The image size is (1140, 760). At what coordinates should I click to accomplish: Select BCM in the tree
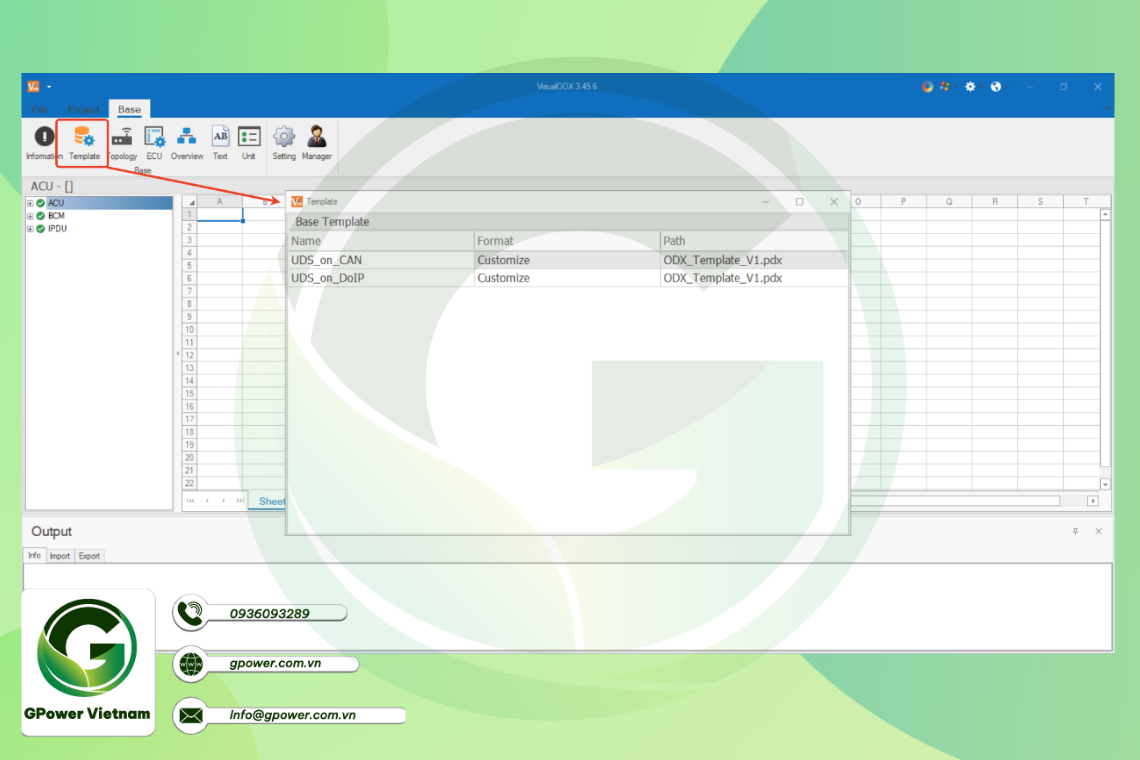(56, 216)
